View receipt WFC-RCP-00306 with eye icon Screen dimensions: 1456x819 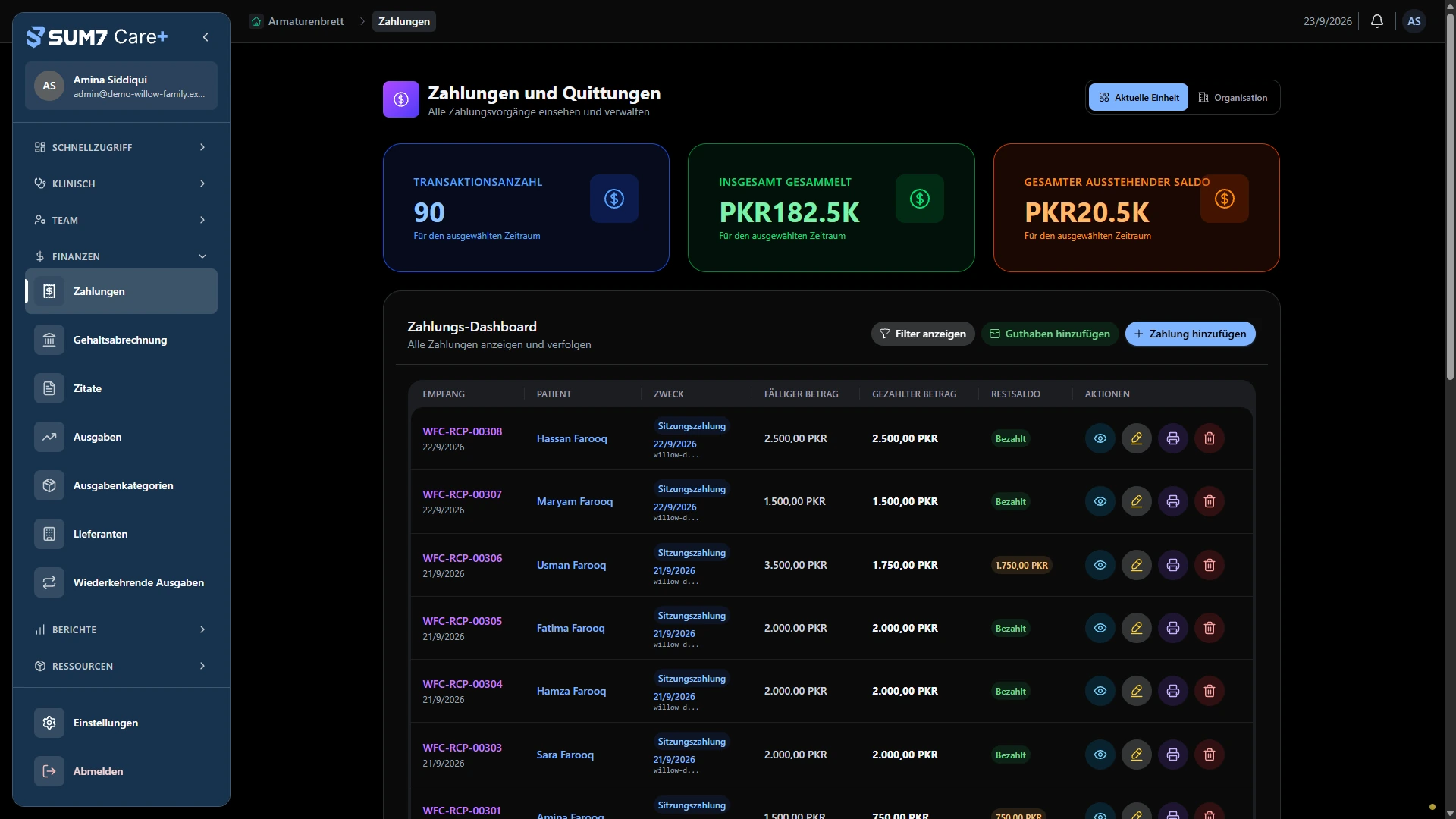pyautogui.click(x=1100, y=565)
